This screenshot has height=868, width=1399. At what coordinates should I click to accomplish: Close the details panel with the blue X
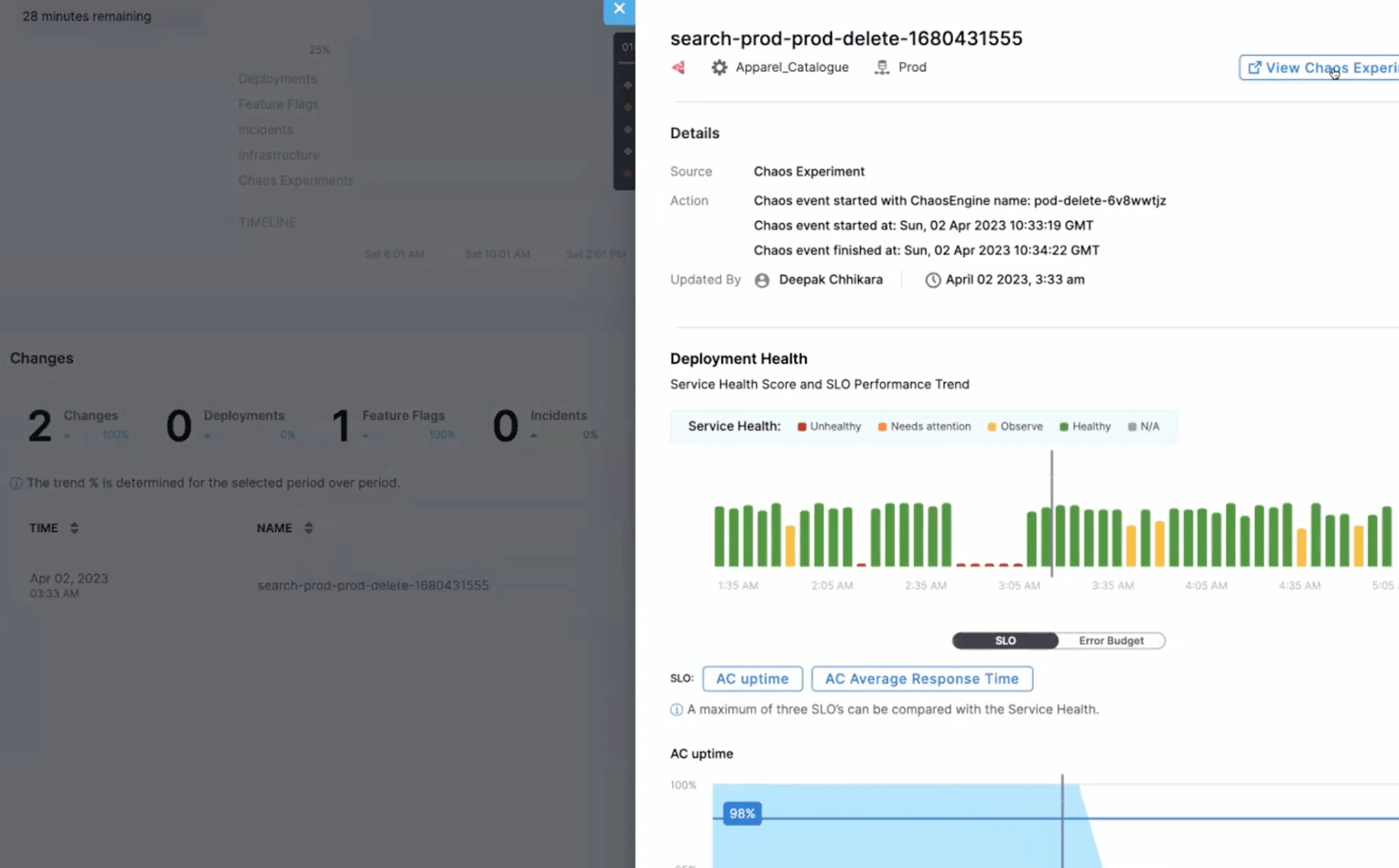pyautogui.click(x=618, y=9)
